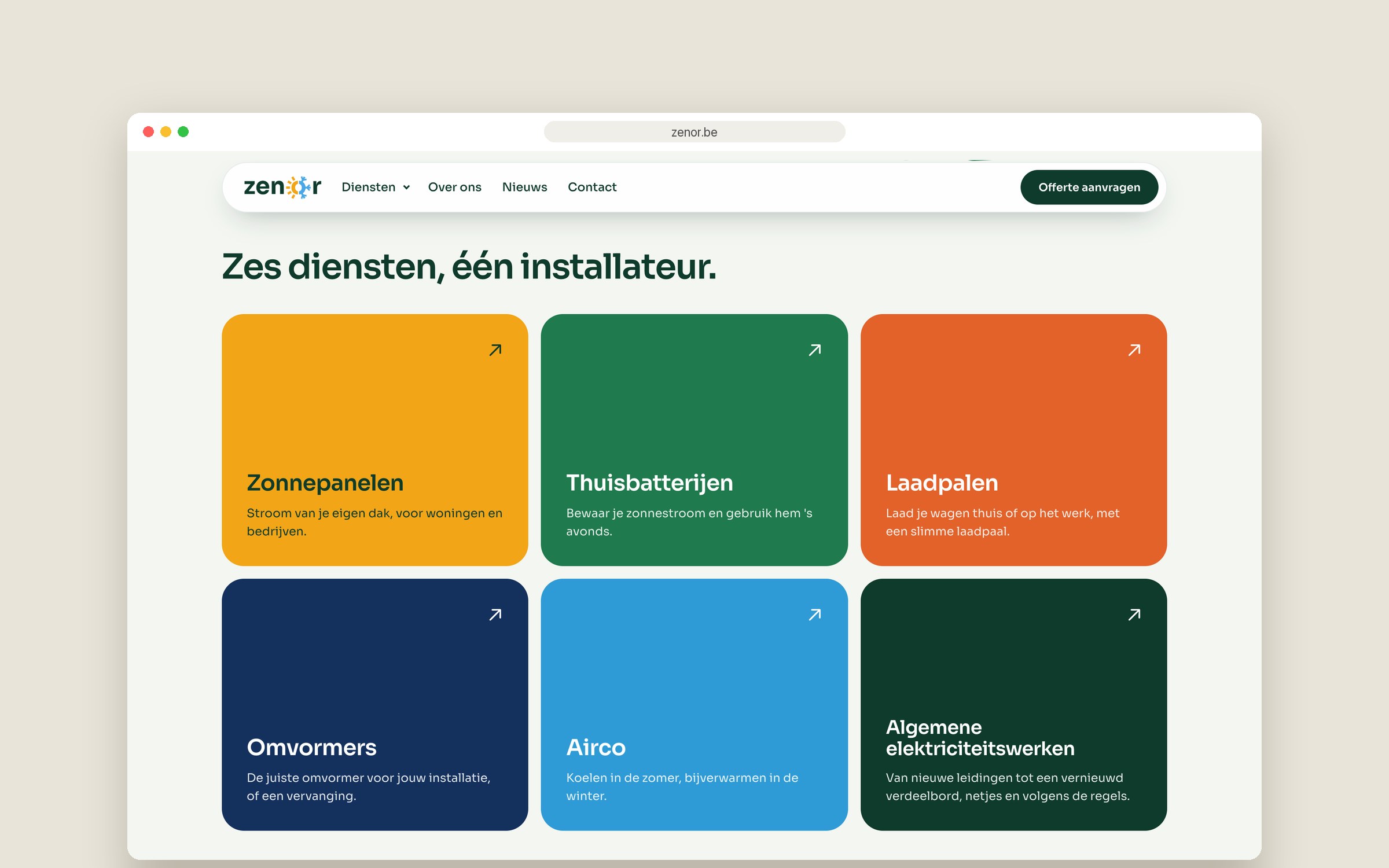The width and height of the screenshot is (1389, 868).
Task: Expand the Diensten dropdown chevron
Action: [406, 187]
